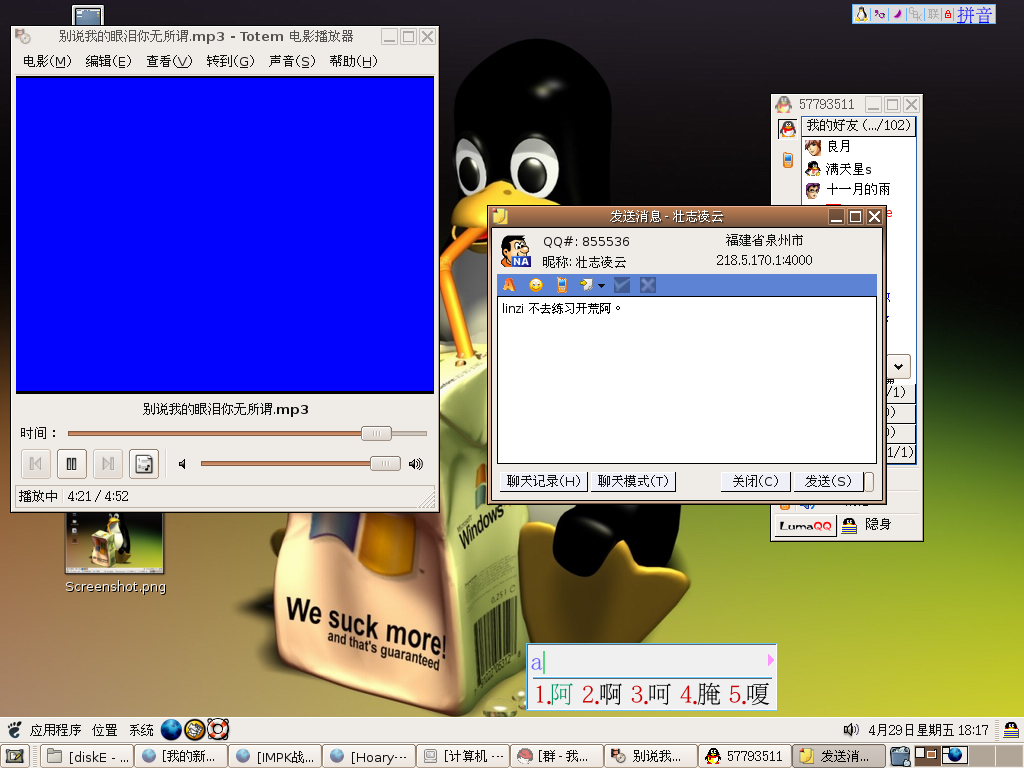Click the contact's avatar in the chat header

pyautogui.click(x=515, y=251)
